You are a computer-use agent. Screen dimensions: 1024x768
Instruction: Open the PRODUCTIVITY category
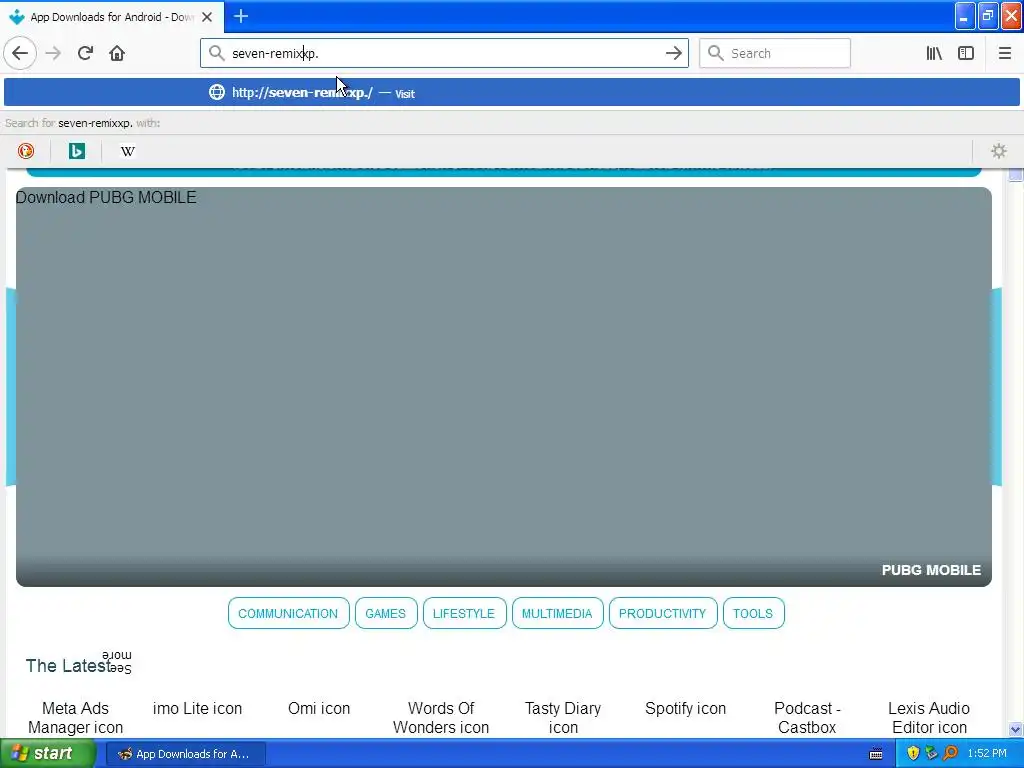pos(662,613)
